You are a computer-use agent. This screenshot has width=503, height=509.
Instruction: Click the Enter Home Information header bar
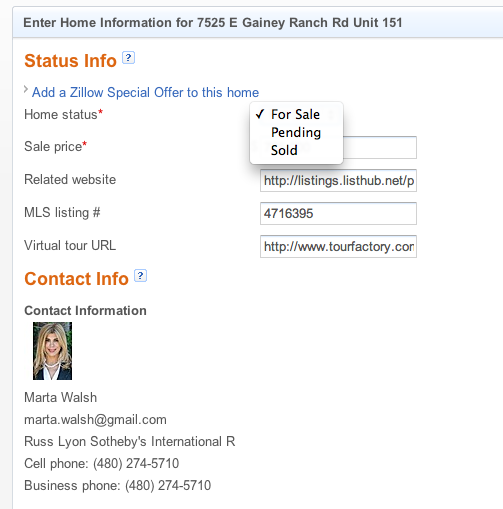258,22
